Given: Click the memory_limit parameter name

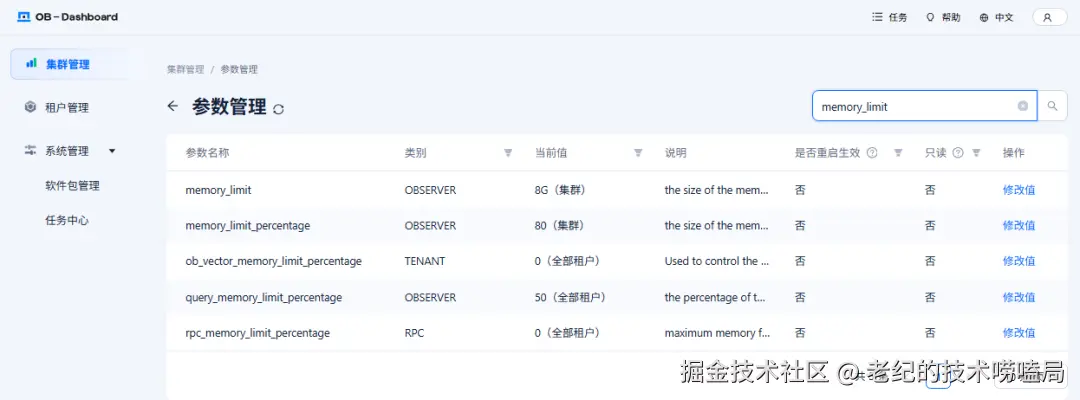Looking at the screenshot, I should point(218,190).
